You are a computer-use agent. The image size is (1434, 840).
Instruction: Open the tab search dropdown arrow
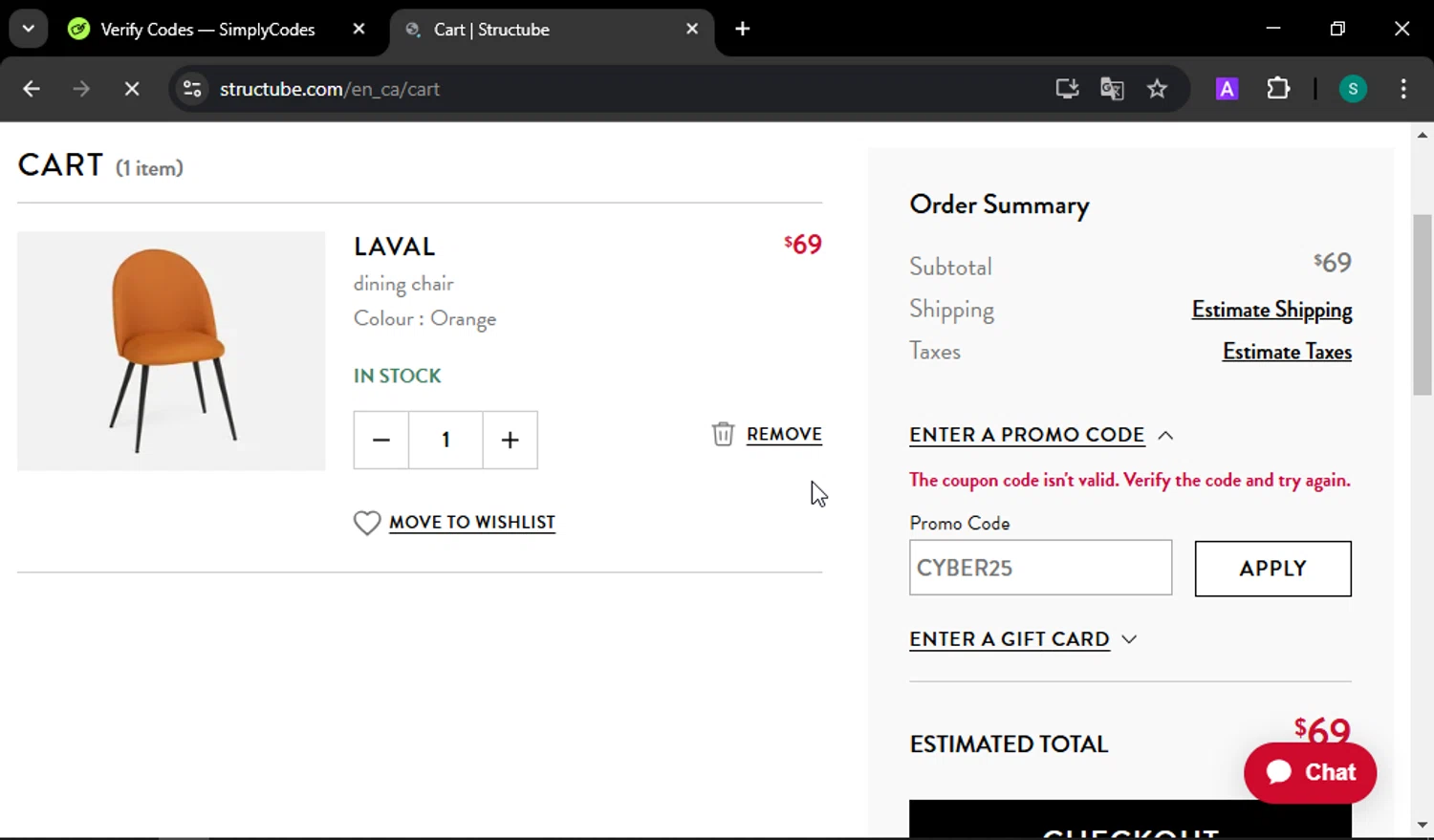click(29, 29)
